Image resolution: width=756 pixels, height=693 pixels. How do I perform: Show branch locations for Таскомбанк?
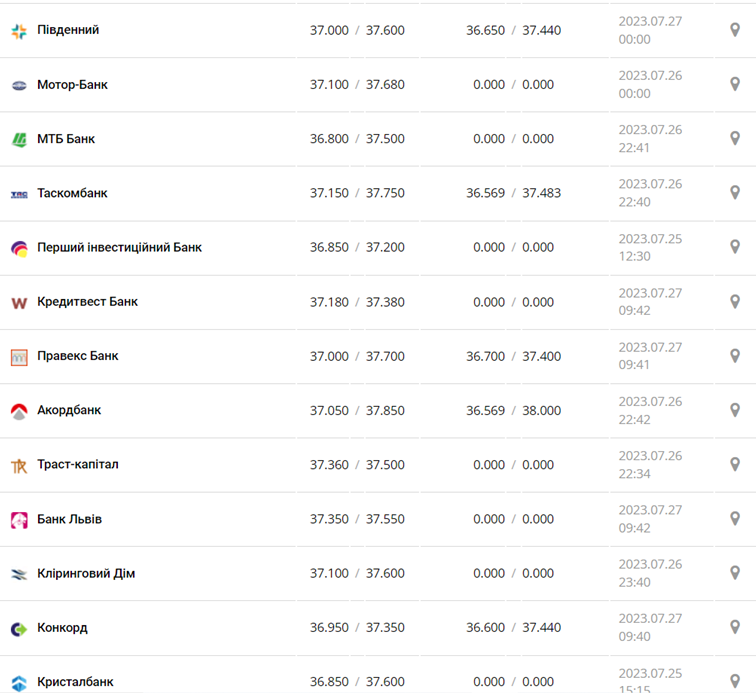[x=735, y=193]
